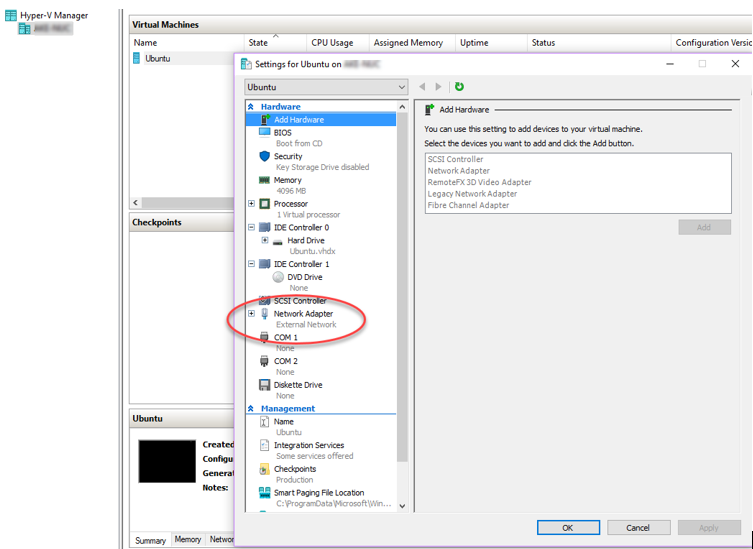Select Network Adapter in Add Hardware device list
This screenshot has width=753, height=549.
(459, 171)
